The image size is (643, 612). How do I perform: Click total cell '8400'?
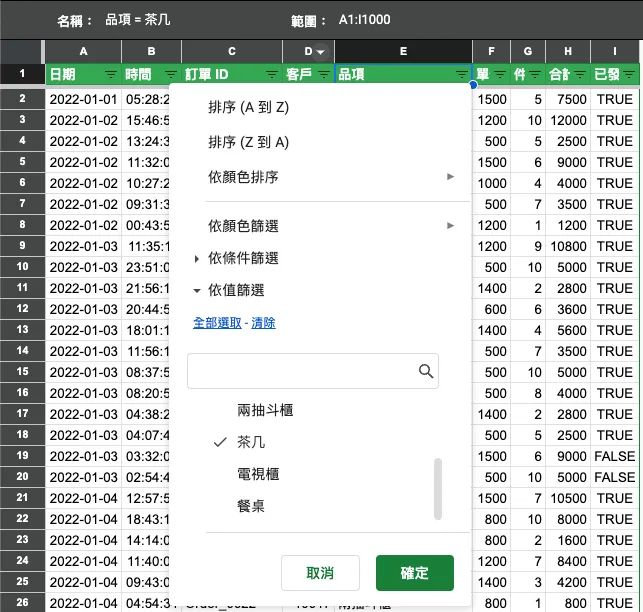point(568,561)
